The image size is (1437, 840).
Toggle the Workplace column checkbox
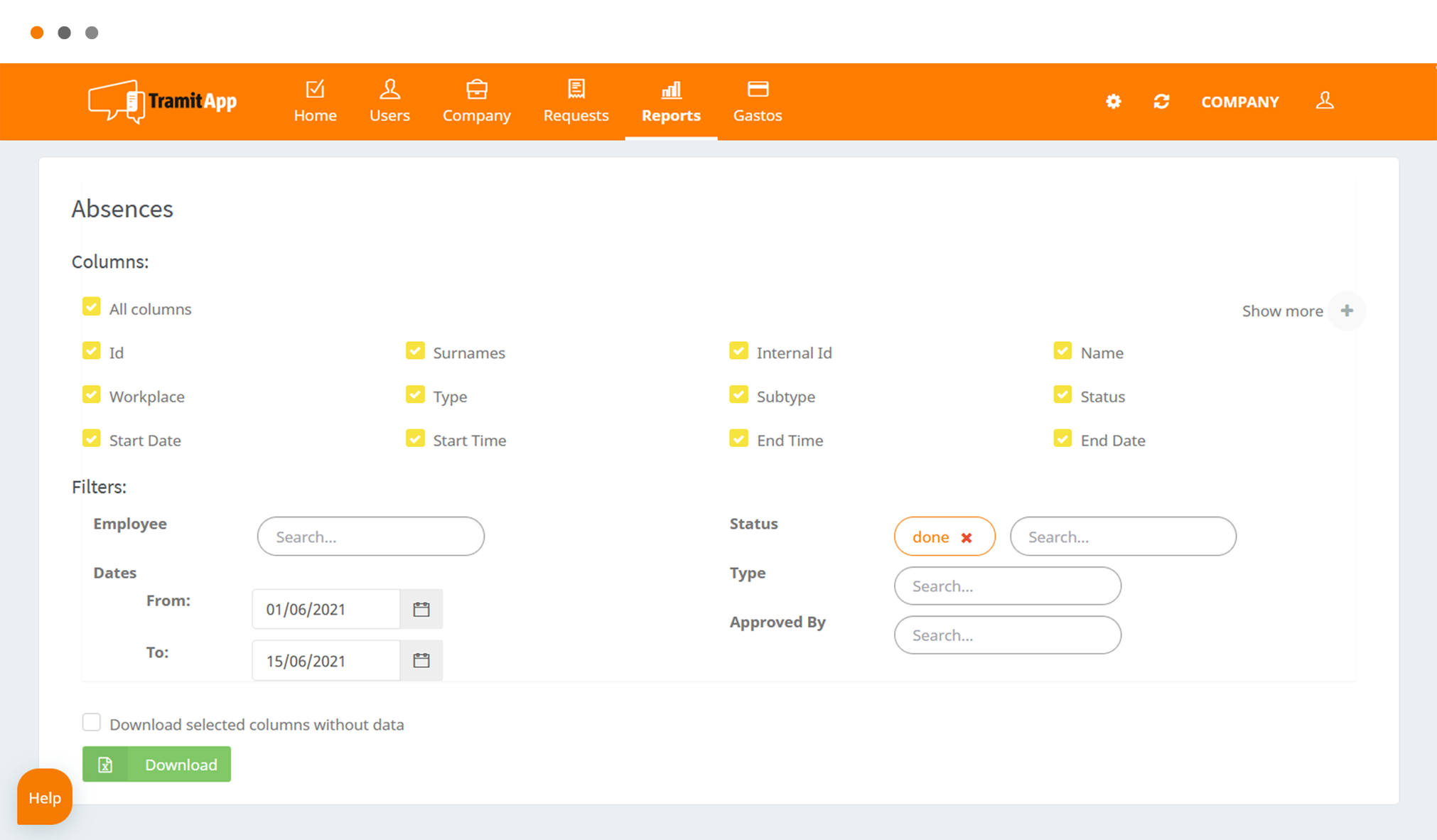click(x=92, y=394)
